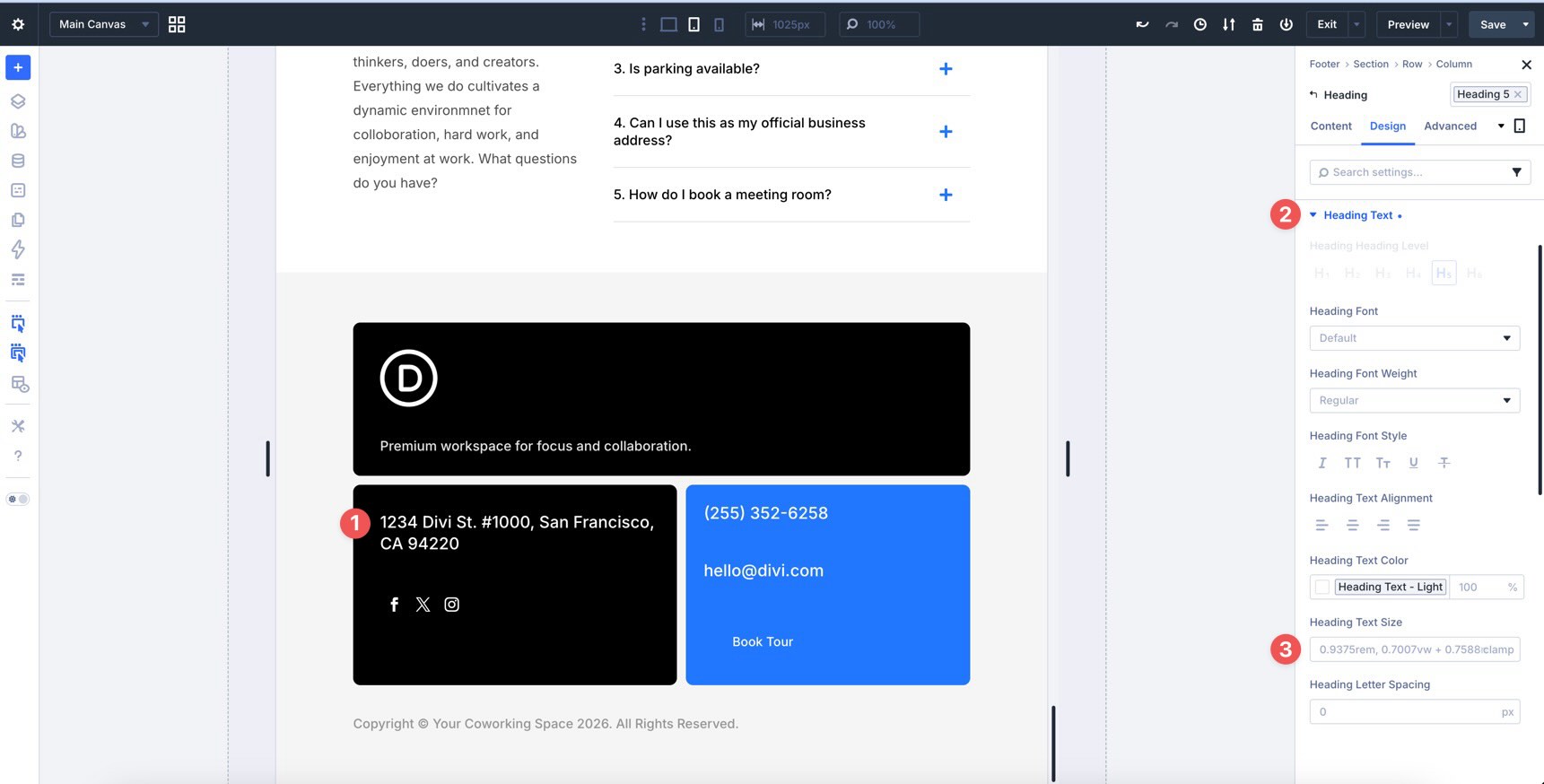Click the Heading Text Color swatch
The image size is (1544, 784).
click(x=1322, y=587)
